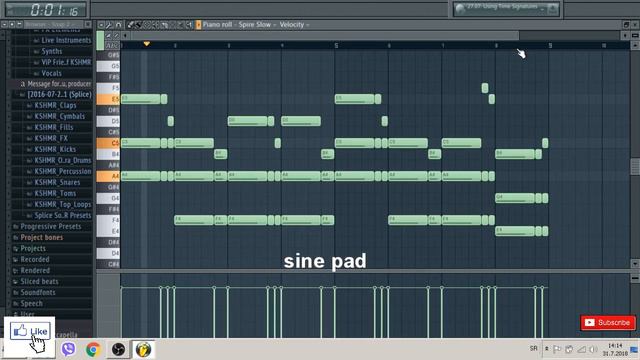Open the Recorded browser folder

tap(35, 260)
